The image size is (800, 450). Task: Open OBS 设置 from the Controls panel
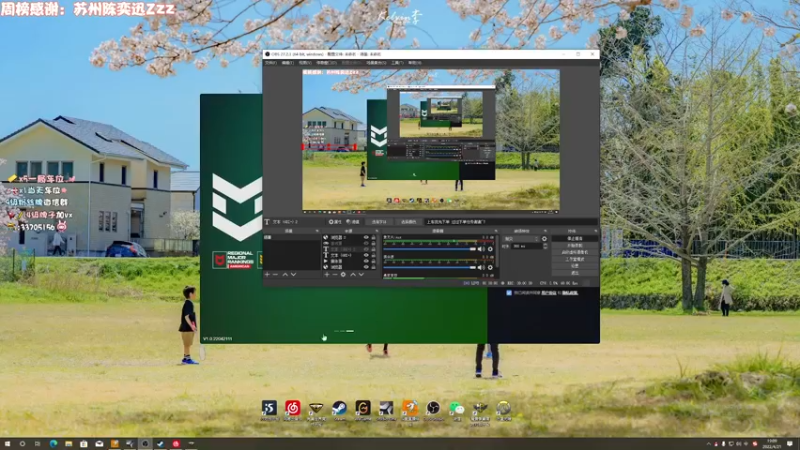tap(575, 266)
